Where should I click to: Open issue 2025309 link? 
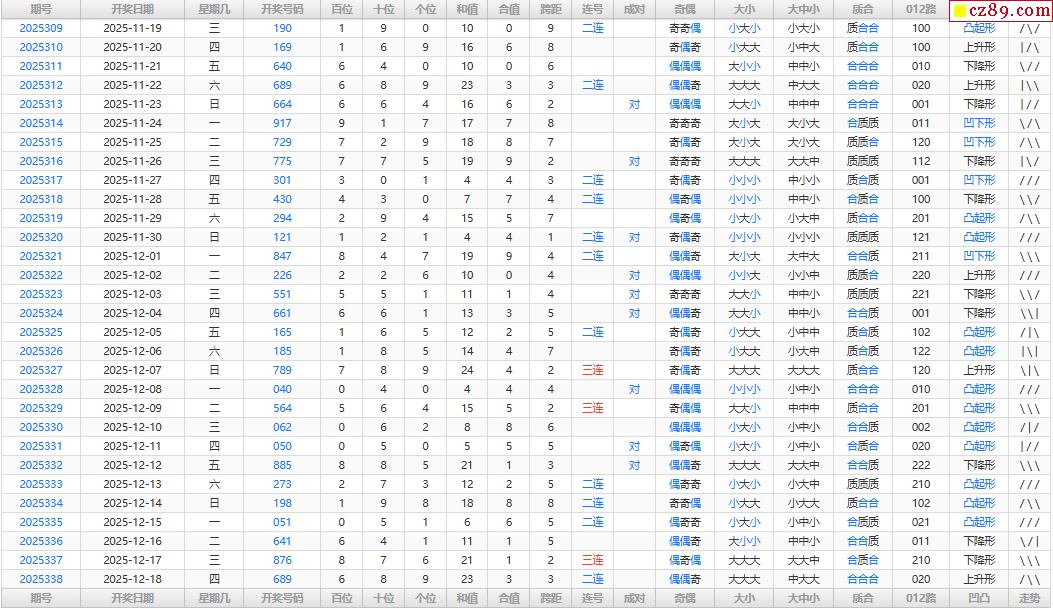[x=41, y=28]
